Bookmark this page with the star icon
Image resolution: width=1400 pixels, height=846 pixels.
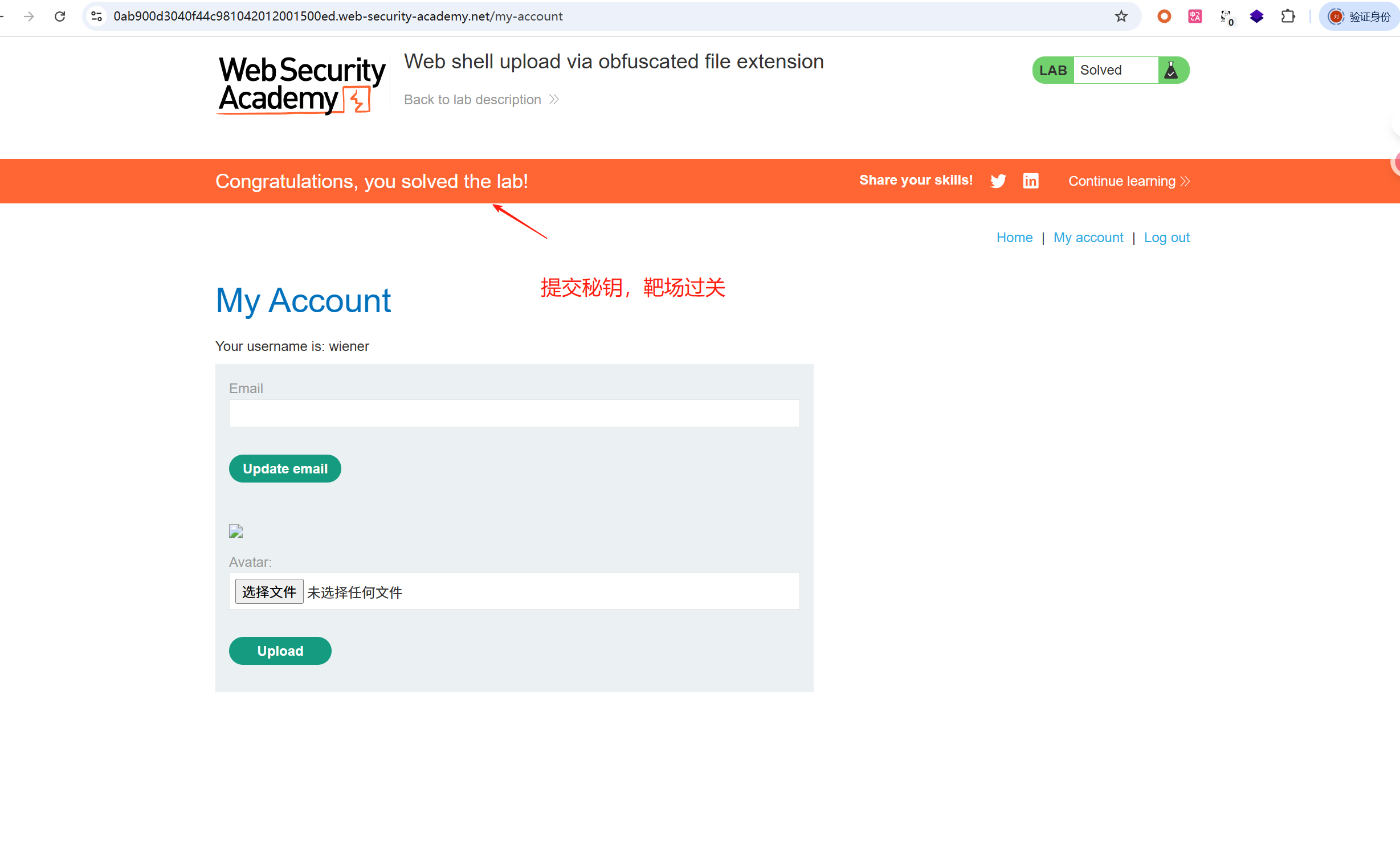[1121, 17]
